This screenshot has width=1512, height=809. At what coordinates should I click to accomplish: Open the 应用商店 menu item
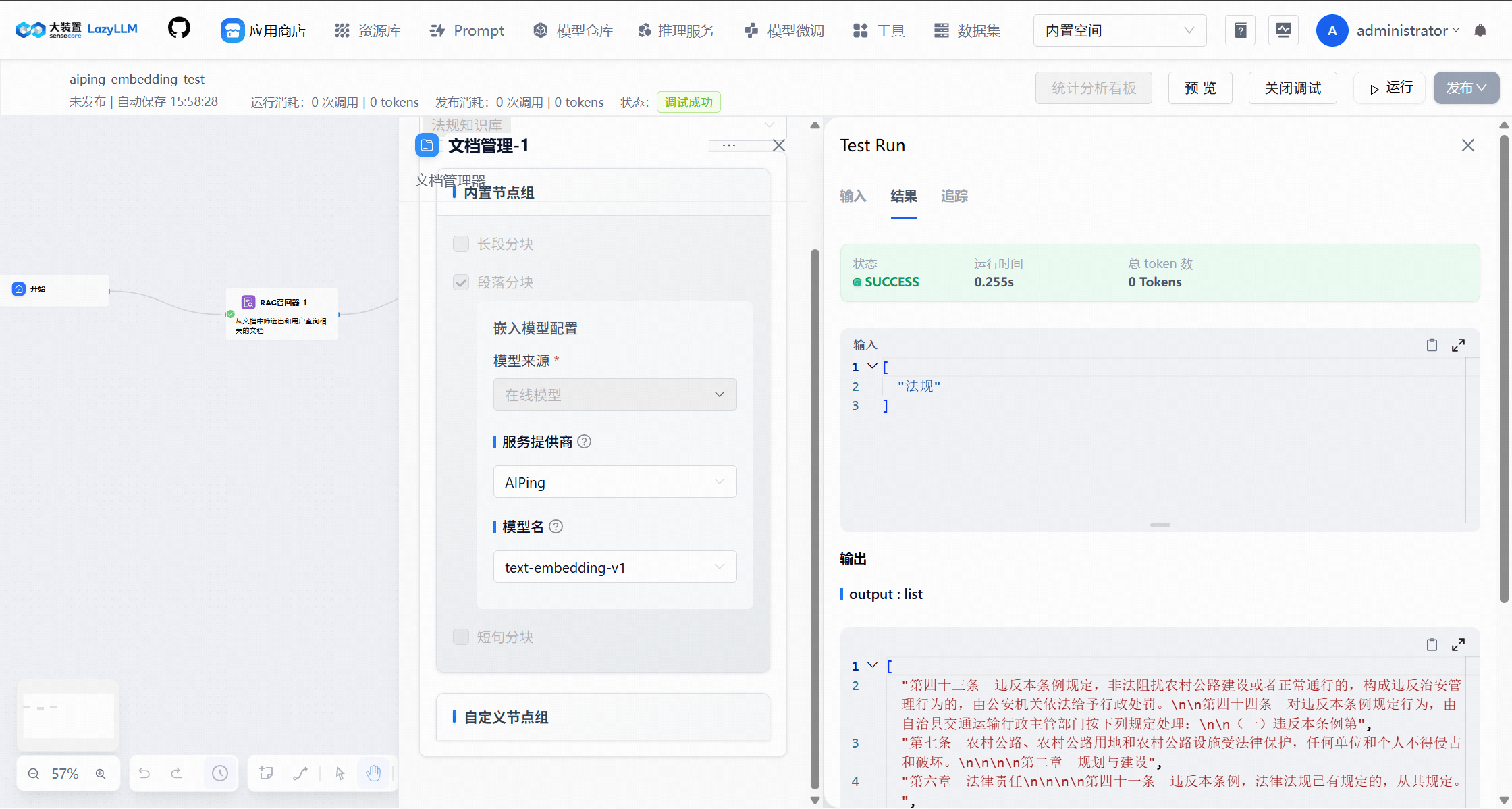click(x=263, y=30)
